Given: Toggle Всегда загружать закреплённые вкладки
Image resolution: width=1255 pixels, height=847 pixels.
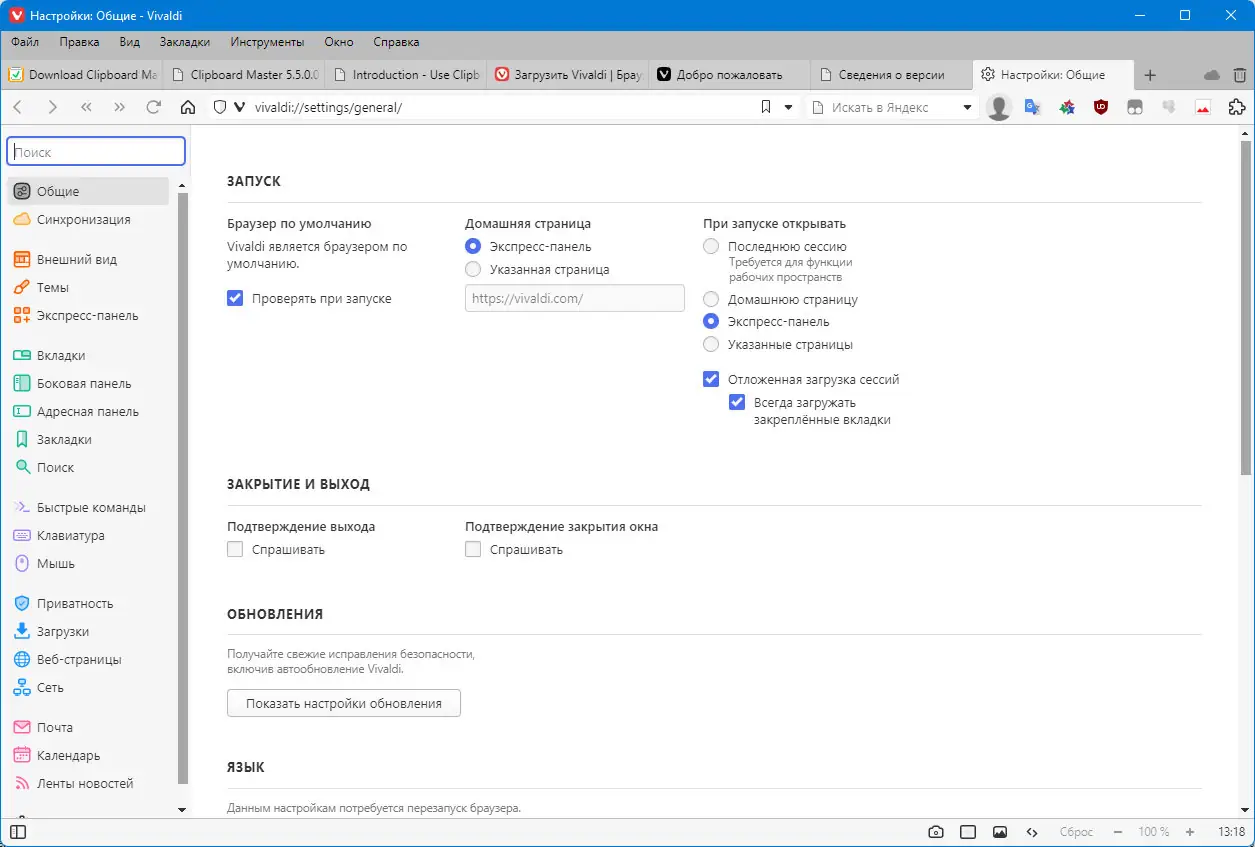Looking at the screenshot, I should (x=737, y=402).
